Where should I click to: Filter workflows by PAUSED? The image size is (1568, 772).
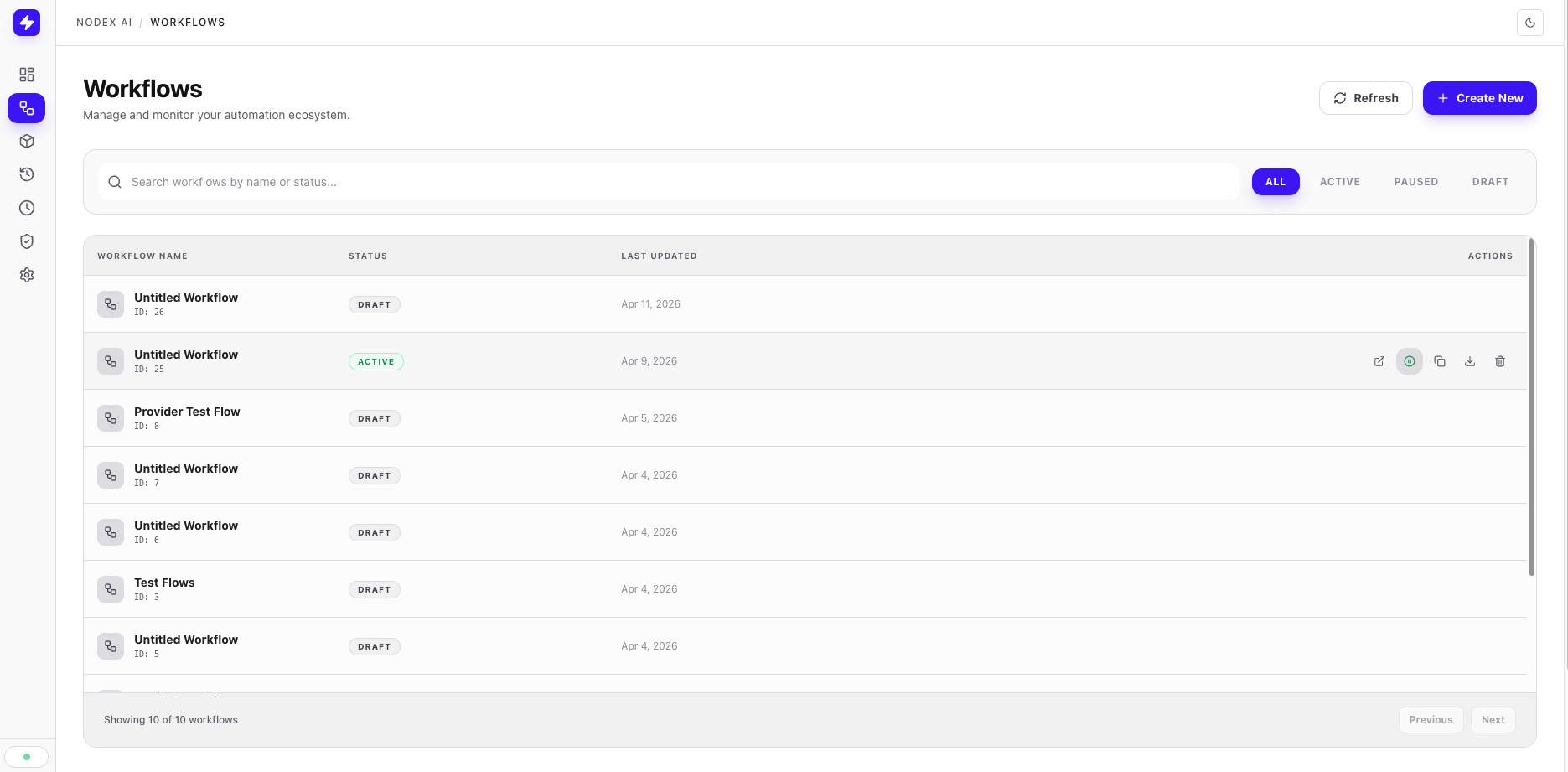[x=1416, y=182]
